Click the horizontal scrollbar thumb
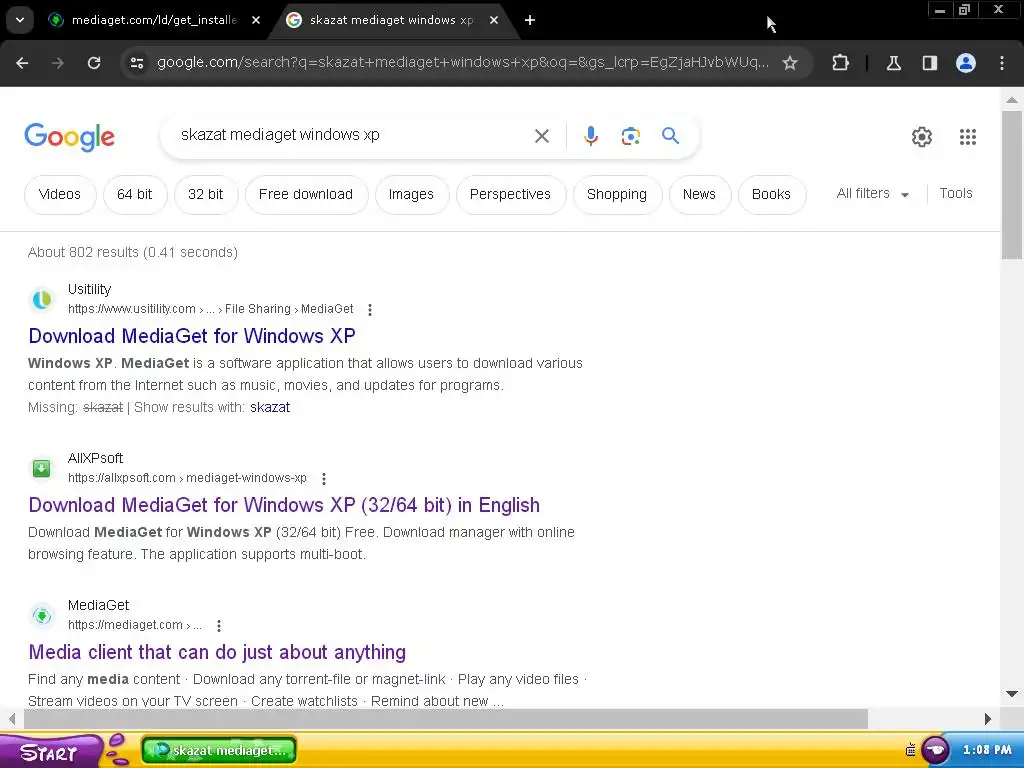Image resolution: width=1024 pixels, height=768 pixels. (445, 719)
